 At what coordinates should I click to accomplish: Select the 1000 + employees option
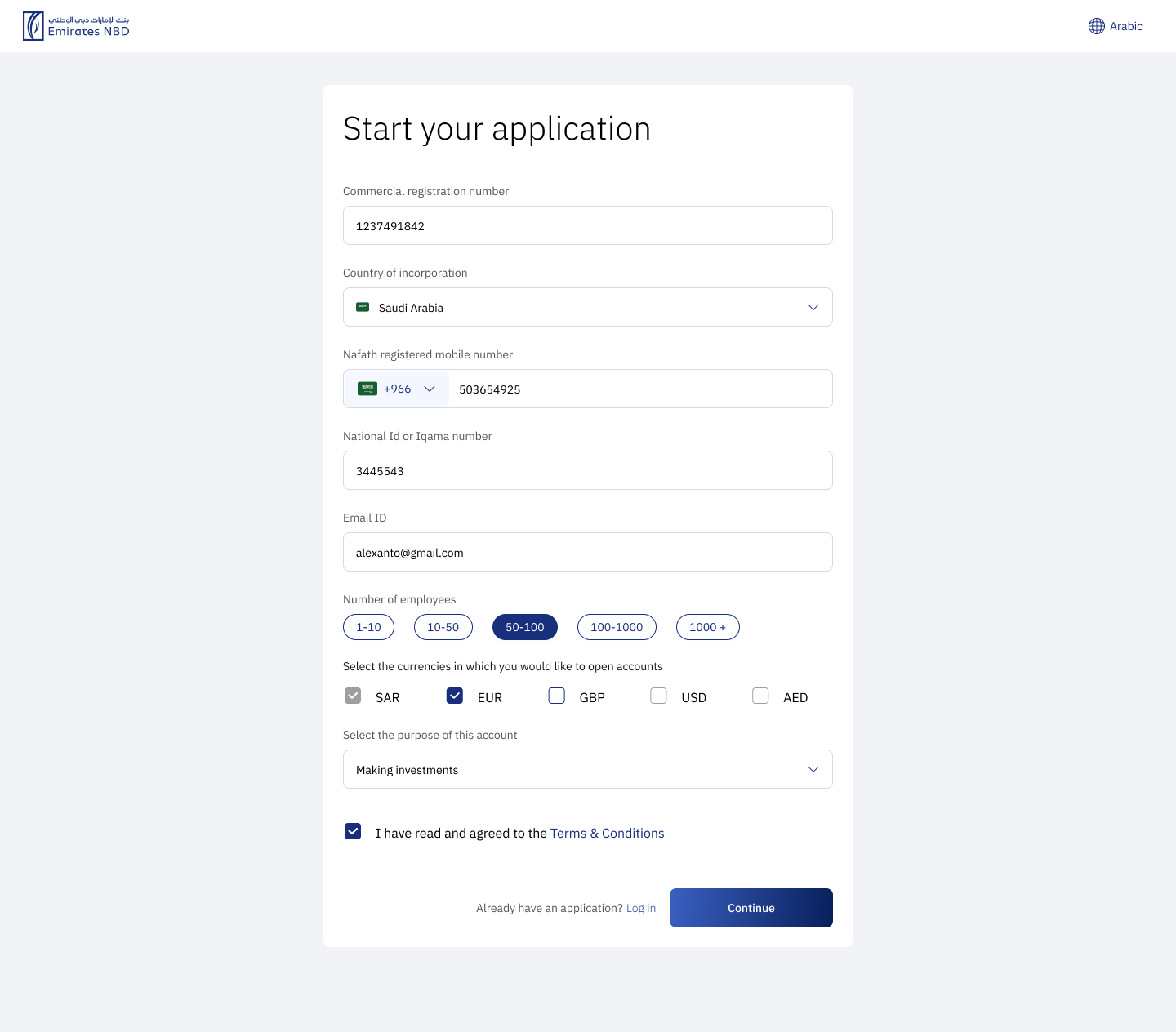coord(707,627)
